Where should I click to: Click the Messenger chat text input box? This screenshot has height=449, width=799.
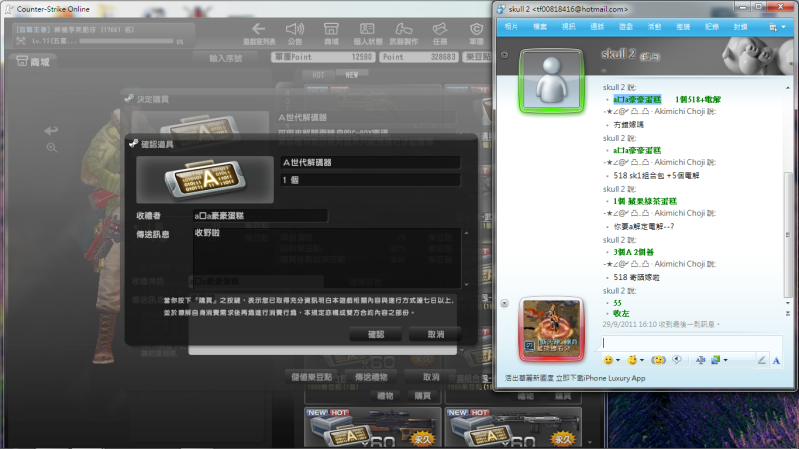click(691, 343)
